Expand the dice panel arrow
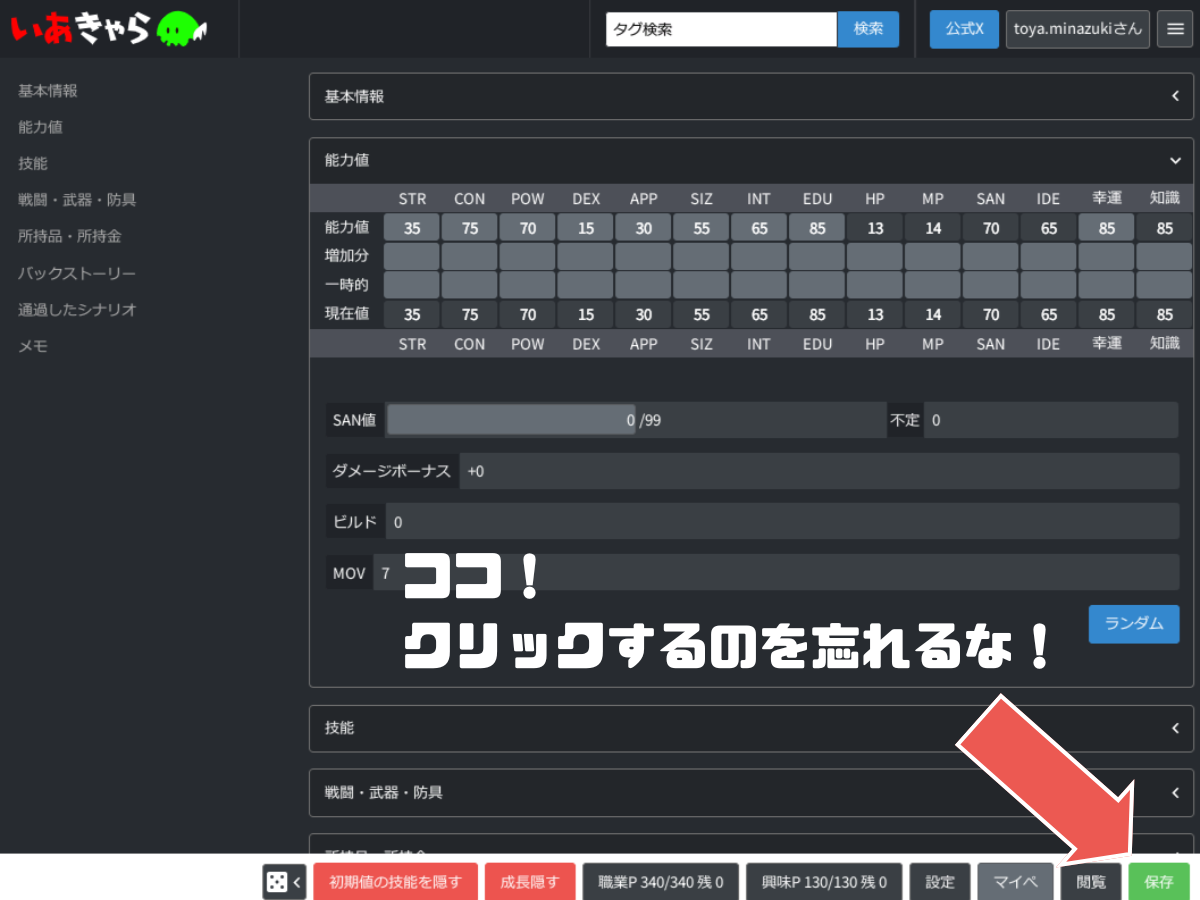This screenshot has height=900, width=1200. click(x=297, y=882)
